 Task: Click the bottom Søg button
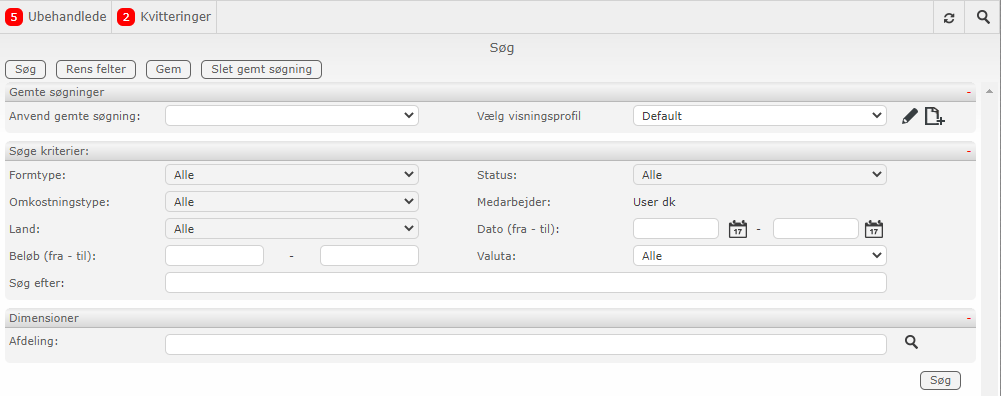coord(940,381)
